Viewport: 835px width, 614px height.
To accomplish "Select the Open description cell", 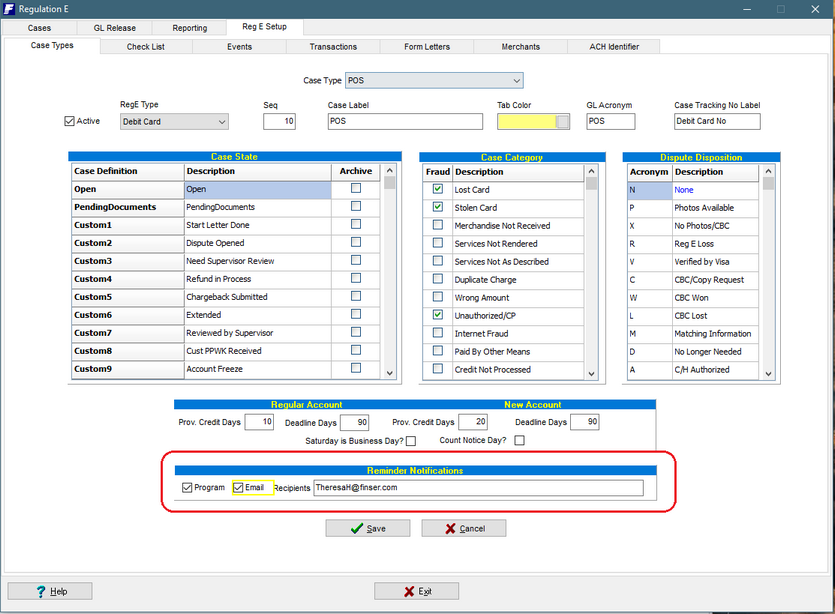I will pyautogui.click(x=258, y=190).
